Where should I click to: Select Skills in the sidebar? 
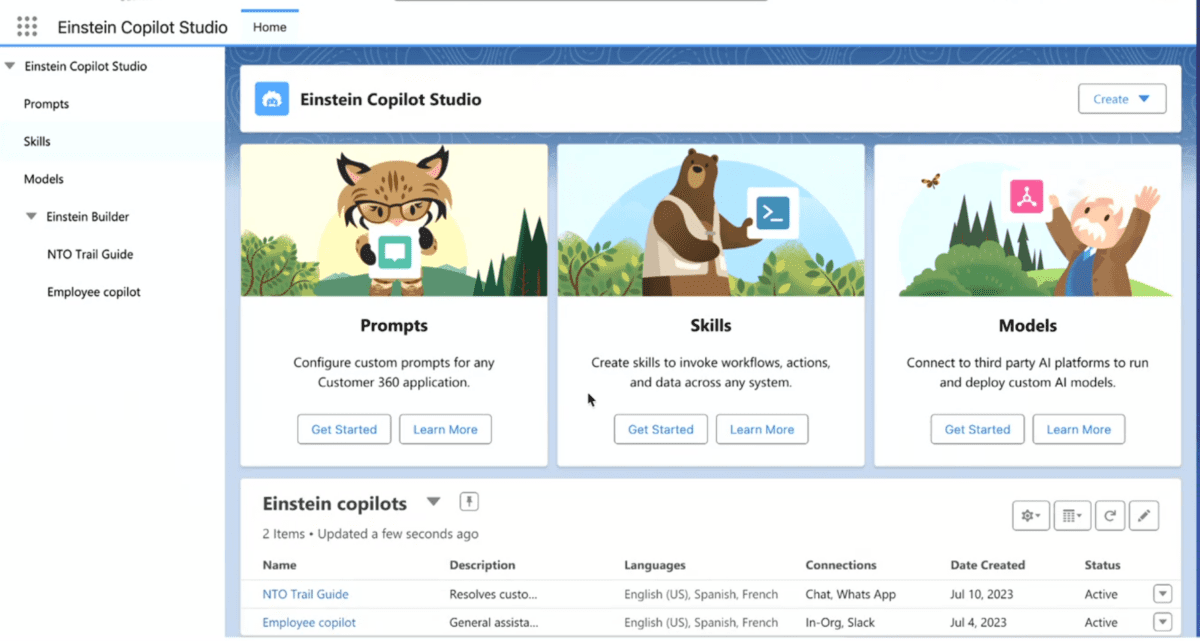pyautogui.click(x=37, y=142)
